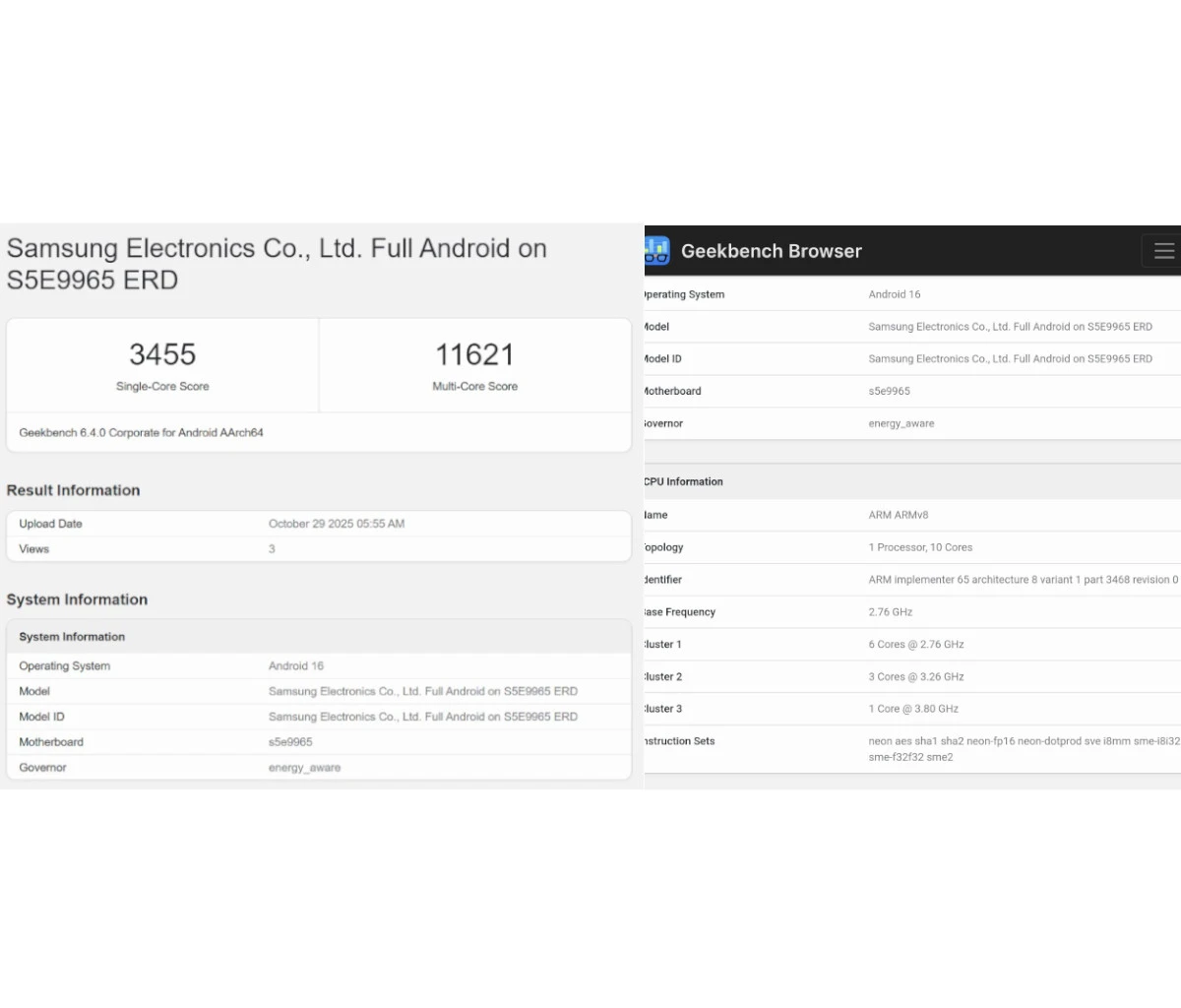The width and height of the screenshot is (1181, 1008).
Task: Select the energy_aware governor value in left table
Action: [304, 768]
